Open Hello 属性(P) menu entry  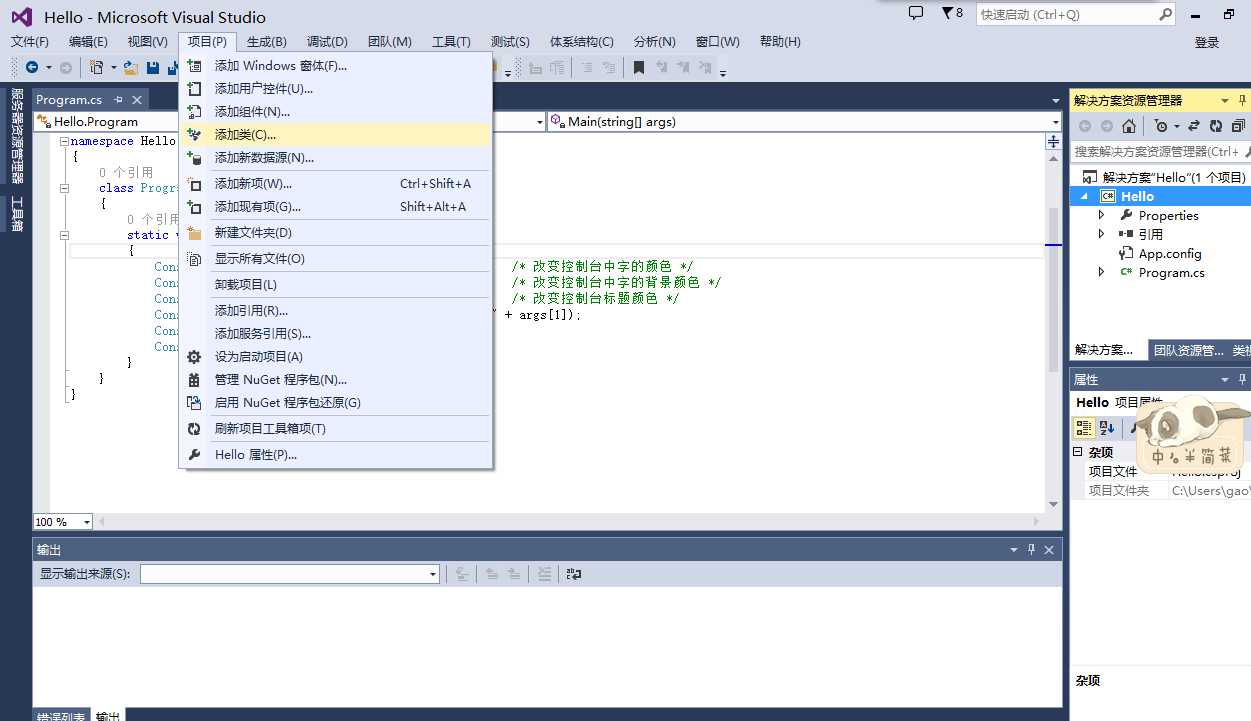(336, 455)
